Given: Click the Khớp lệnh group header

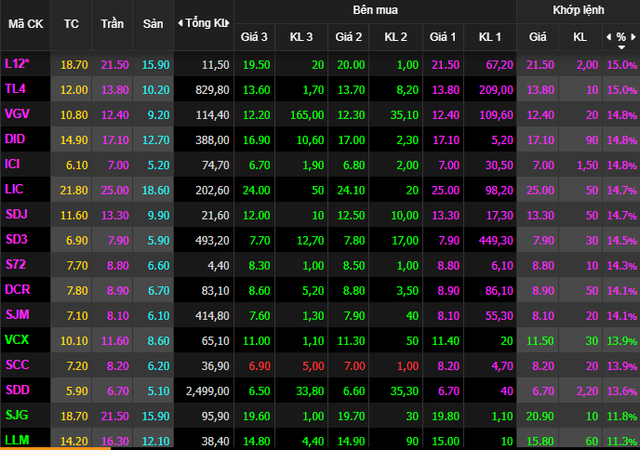Looking at the screenshot, I should pyautogui.click(x=578, y=10).
